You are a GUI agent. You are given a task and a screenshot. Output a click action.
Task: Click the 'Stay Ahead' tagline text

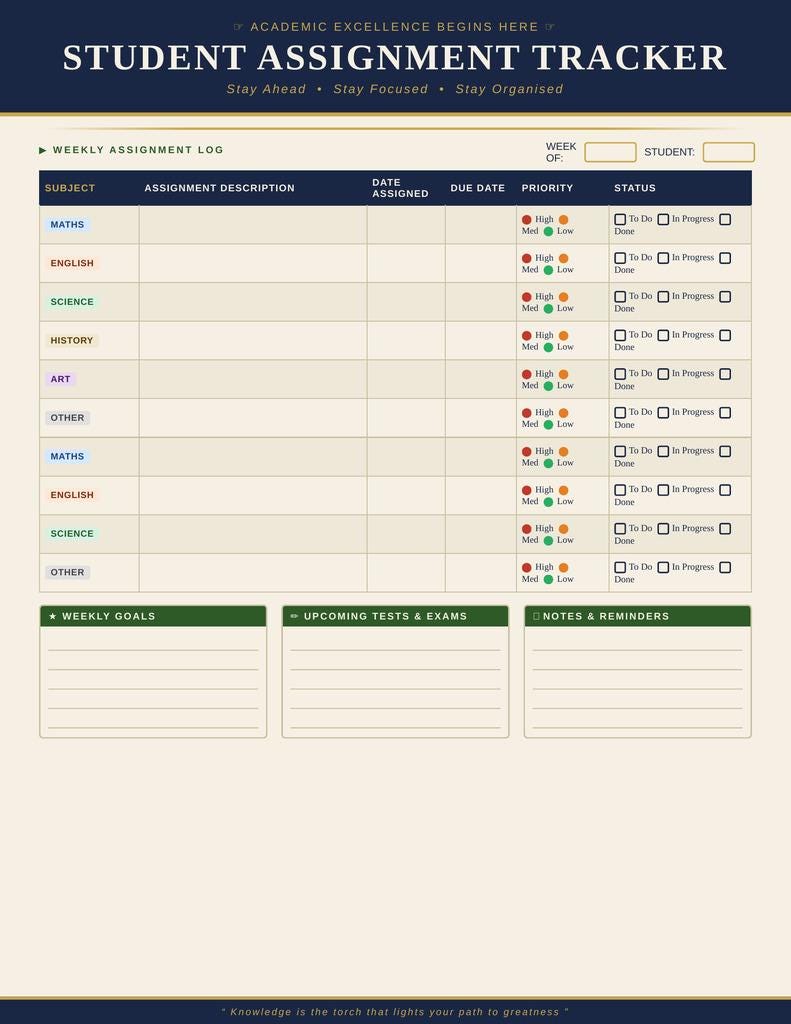pyautogui.click(x=266, y=89)
